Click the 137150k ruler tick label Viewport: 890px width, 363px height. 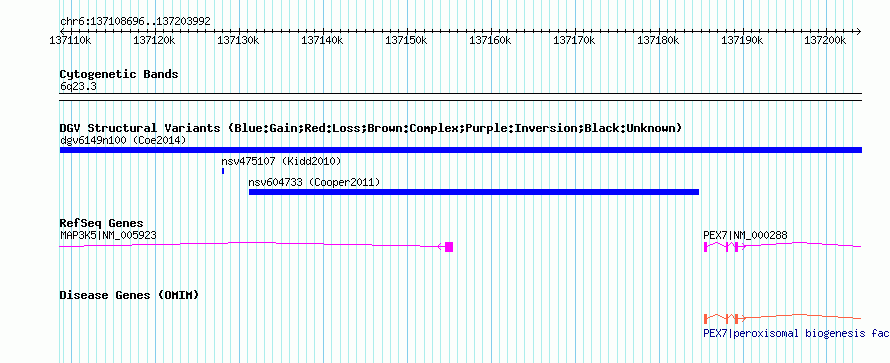pyautogui.click(x=406, y=41)
